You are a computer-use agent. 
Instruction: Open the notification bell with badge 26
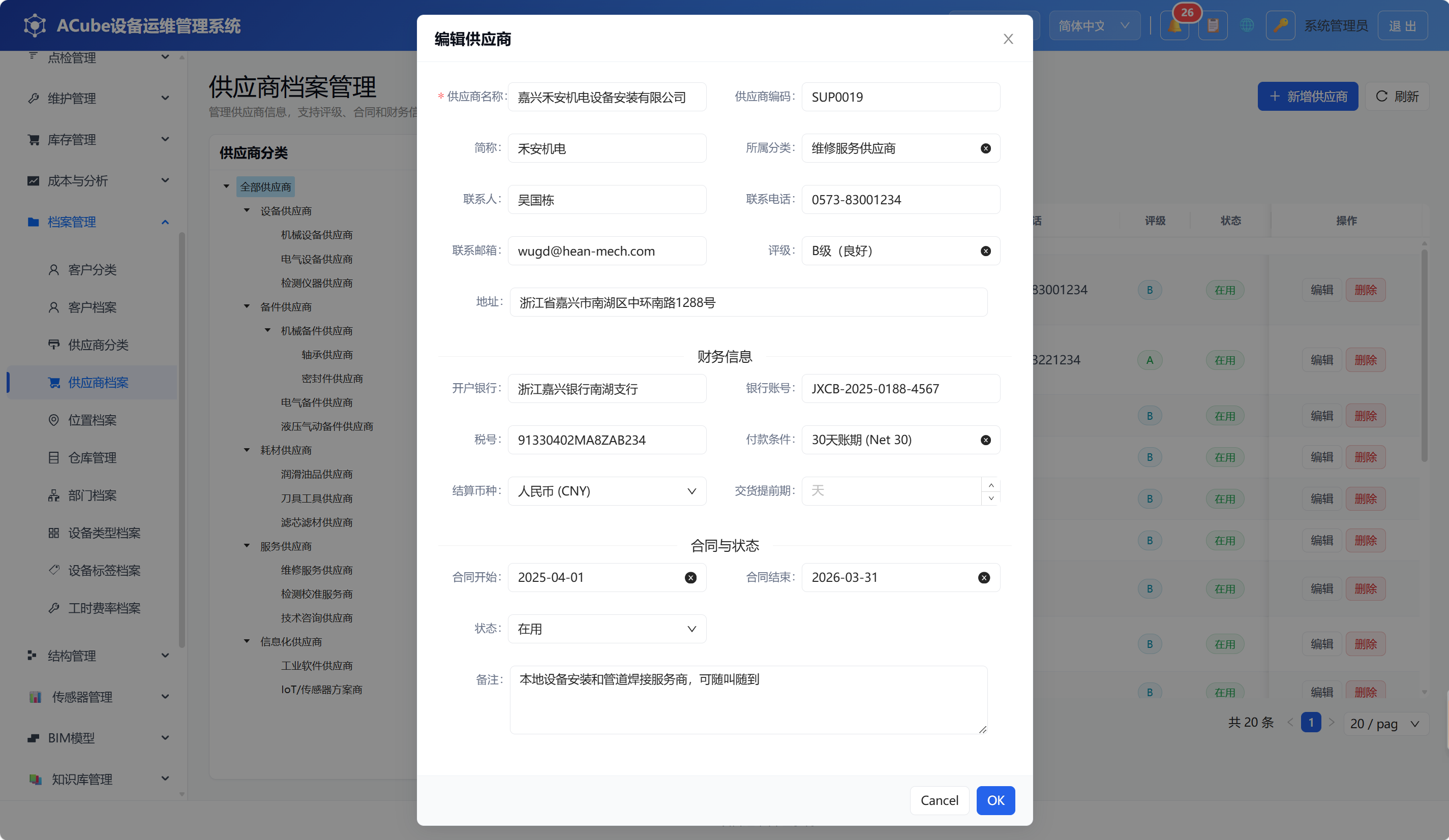(x=1174, y=26)
